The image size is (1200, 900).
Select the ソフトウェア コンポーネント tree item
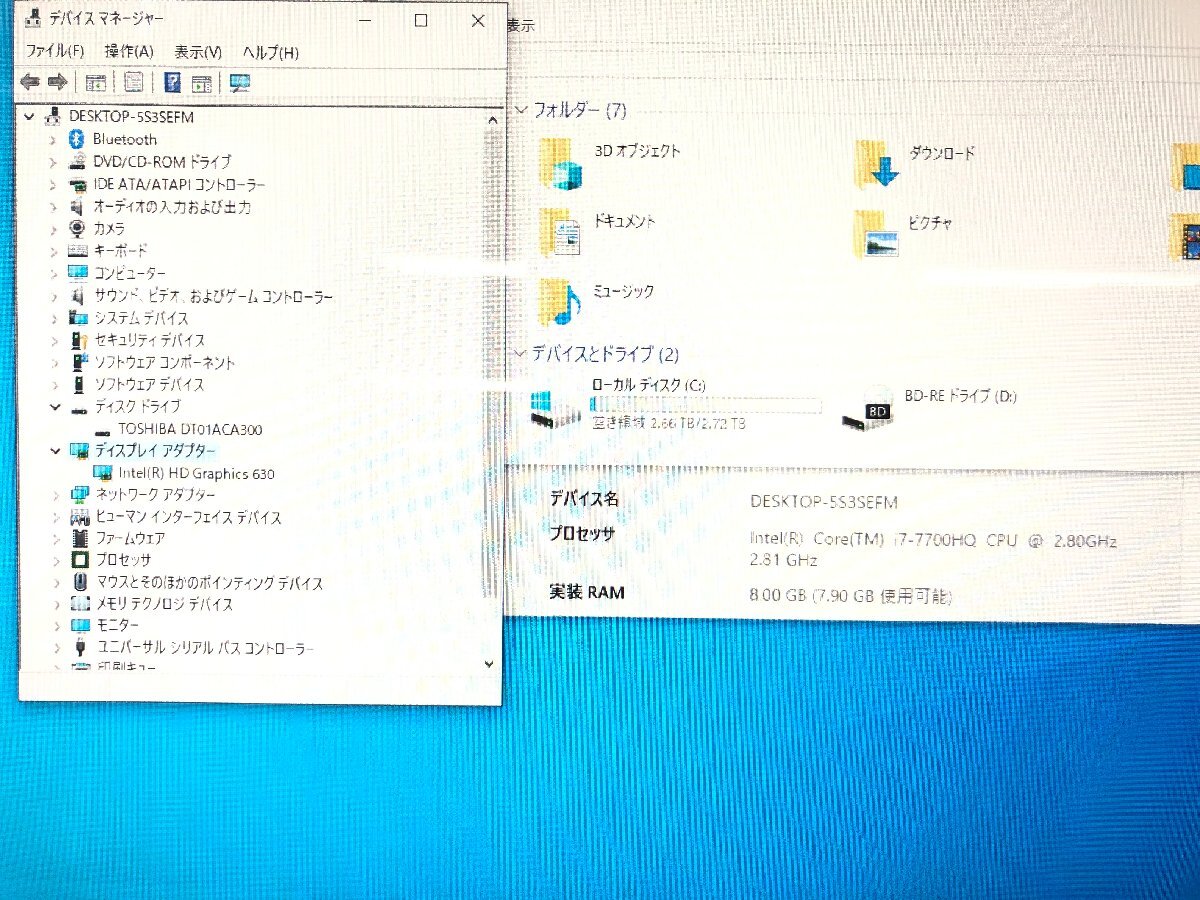[x=165, y=362]
